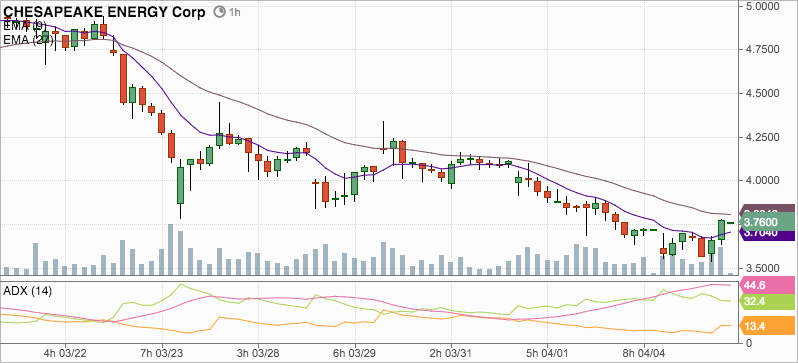This screenshot has height=363, width=798.
Task: Click the 3h 03/28 time axis label
Action: click(x=258, y=353)
